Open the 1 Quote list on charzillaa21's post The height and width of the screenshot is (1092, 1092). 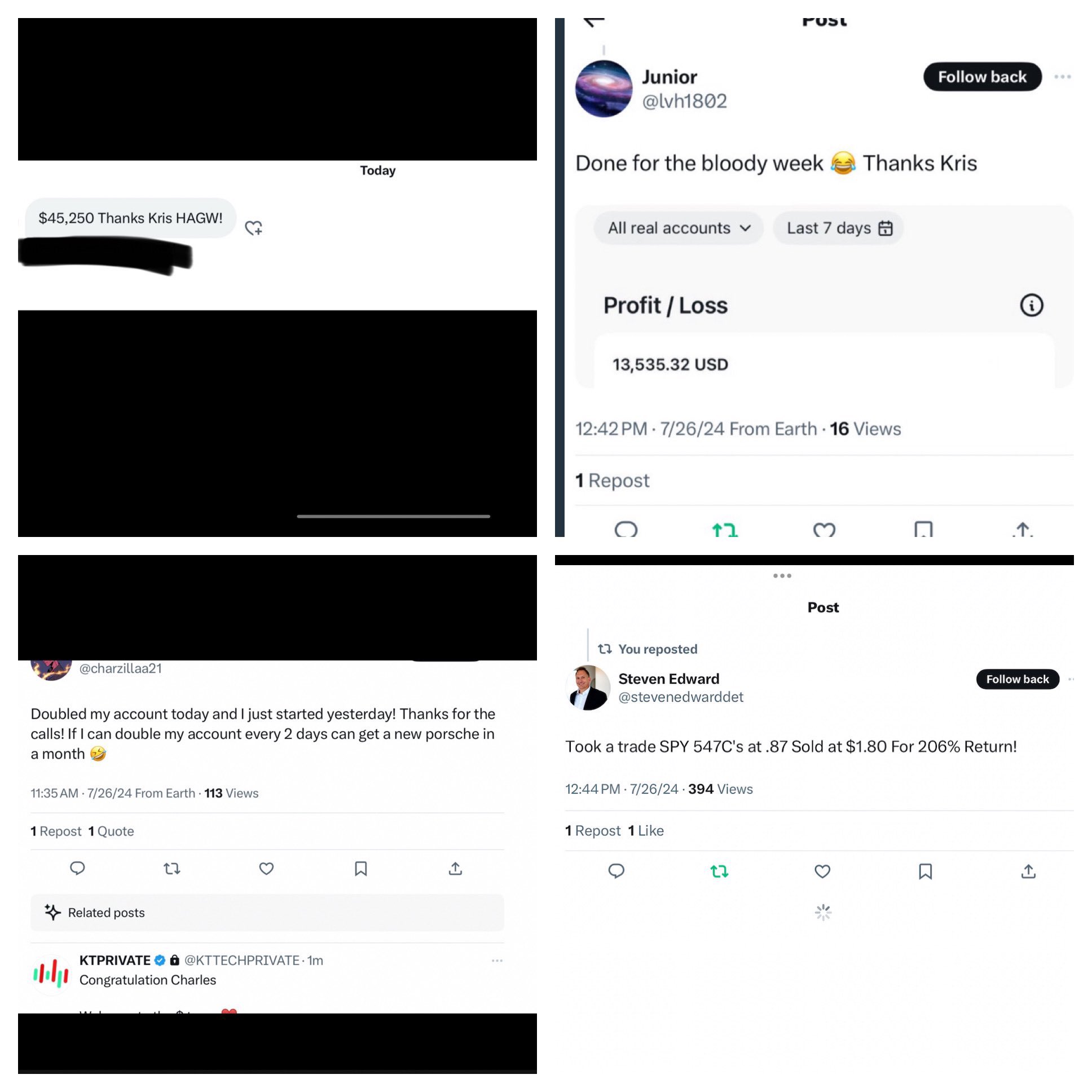pyautogui.click(x=111, y=831)
